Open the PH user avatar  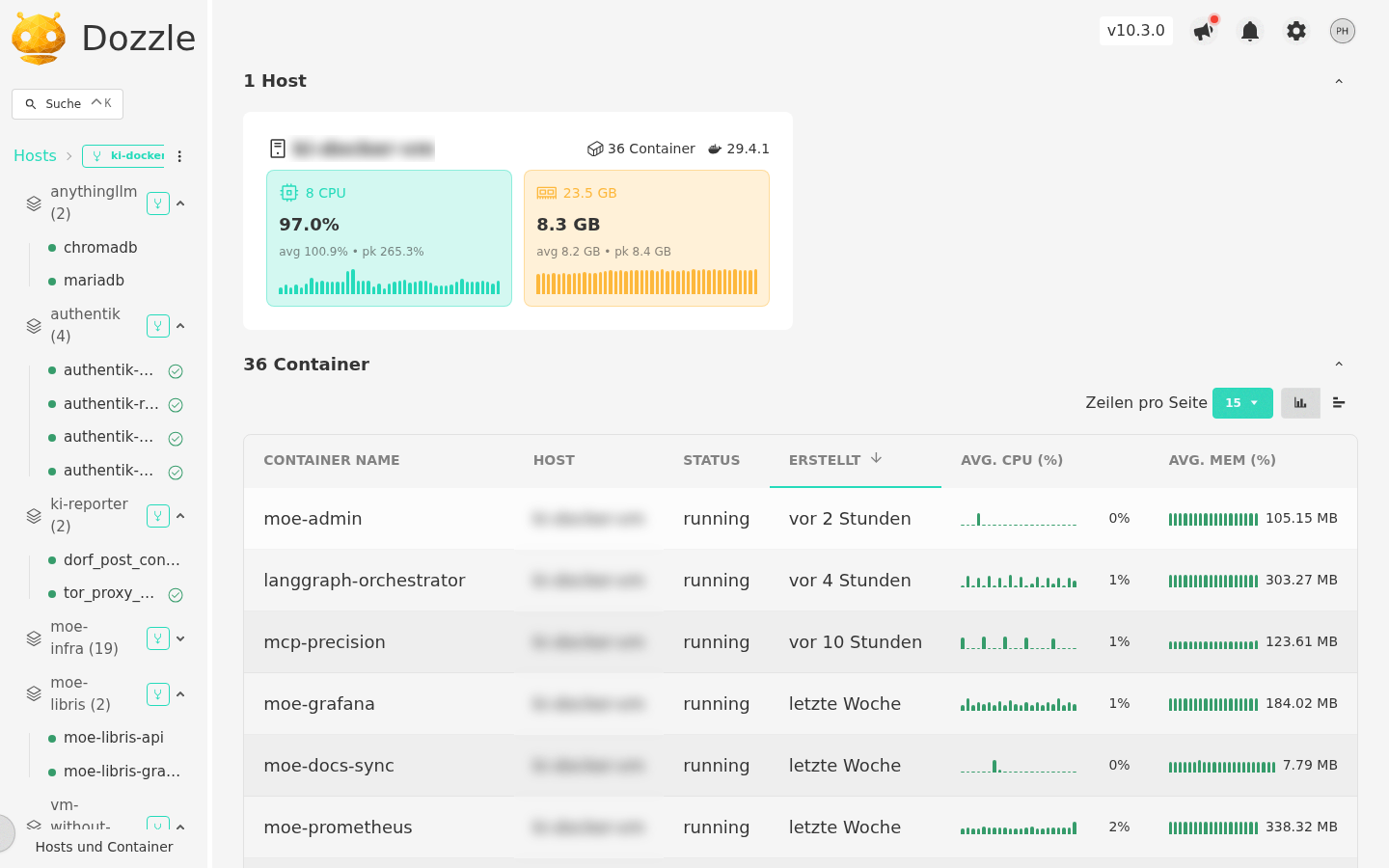pos(1343,31)
